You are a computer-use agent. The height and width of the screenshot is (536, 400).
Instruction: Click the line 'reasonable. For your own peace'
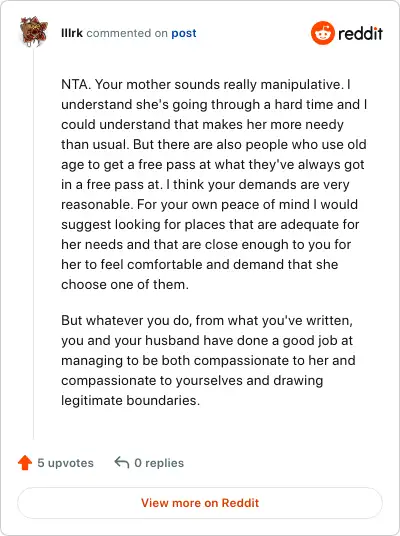point(209,204)
